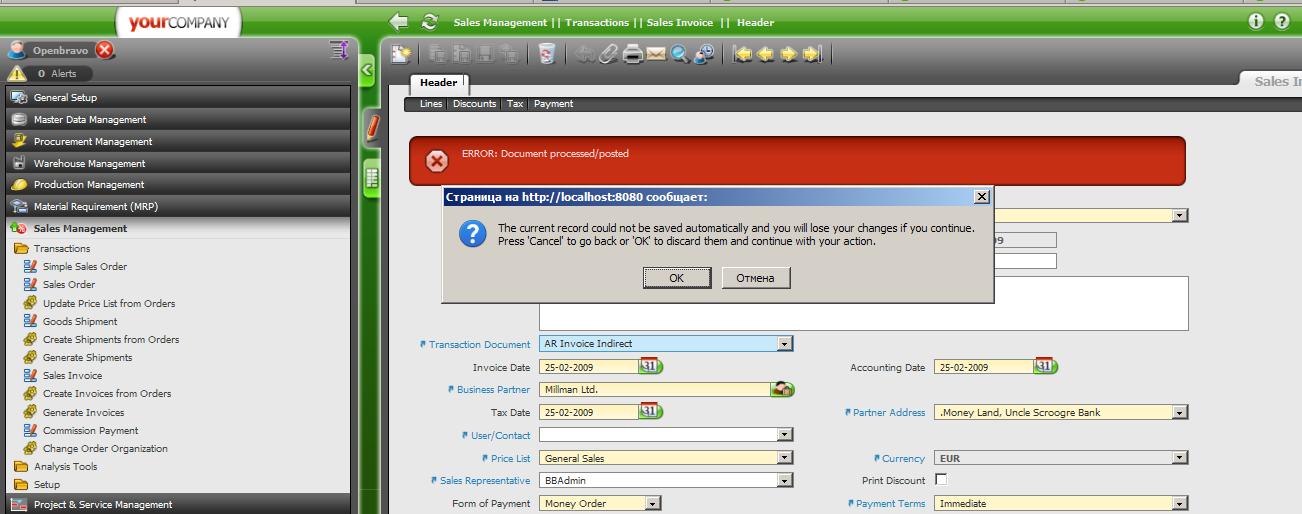Open the About info icon

[1256, 21]
